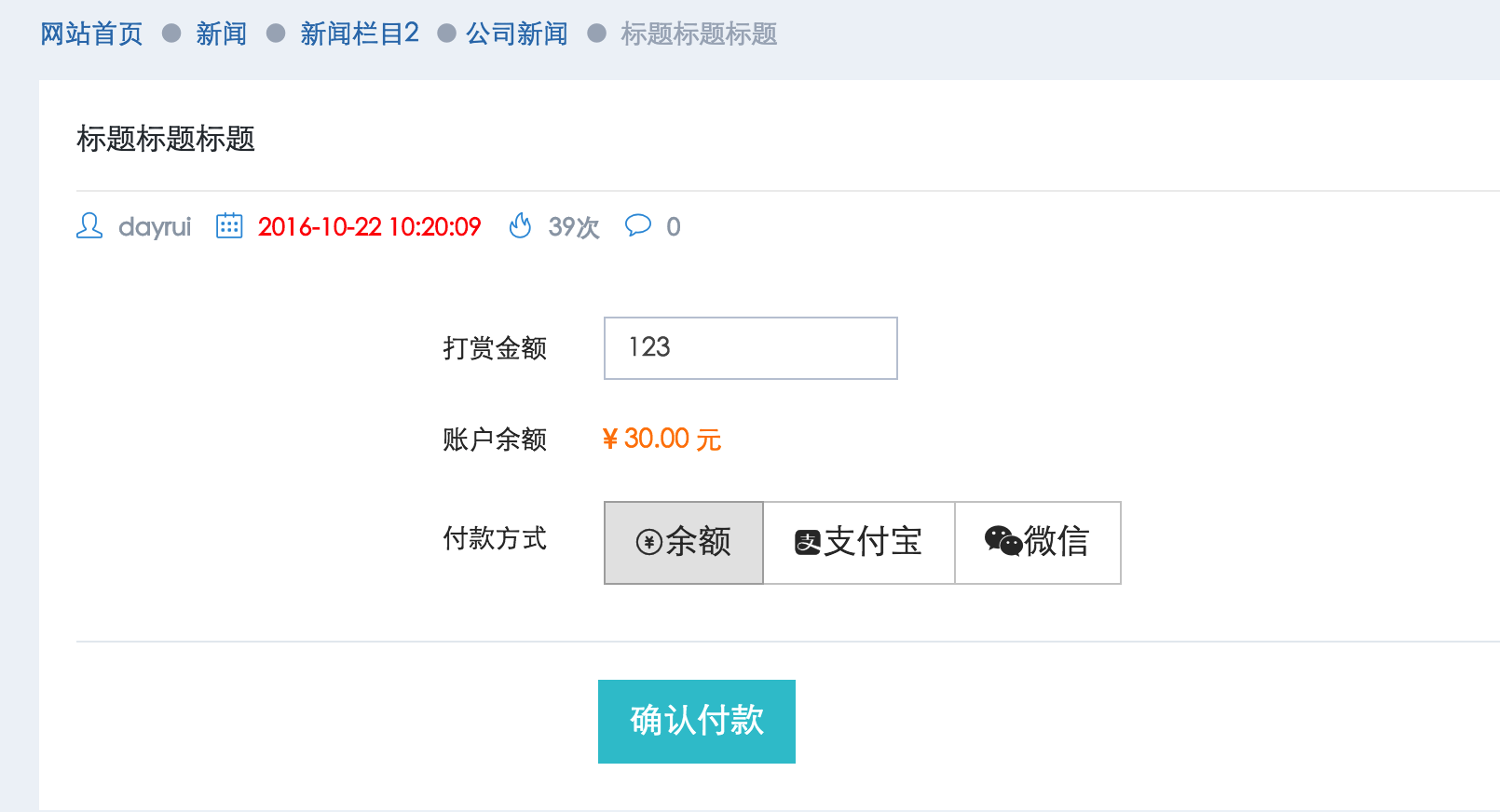
Task: Click the publish timestamp 2016-10-22 10:20:09
Action: pos(369,226)
